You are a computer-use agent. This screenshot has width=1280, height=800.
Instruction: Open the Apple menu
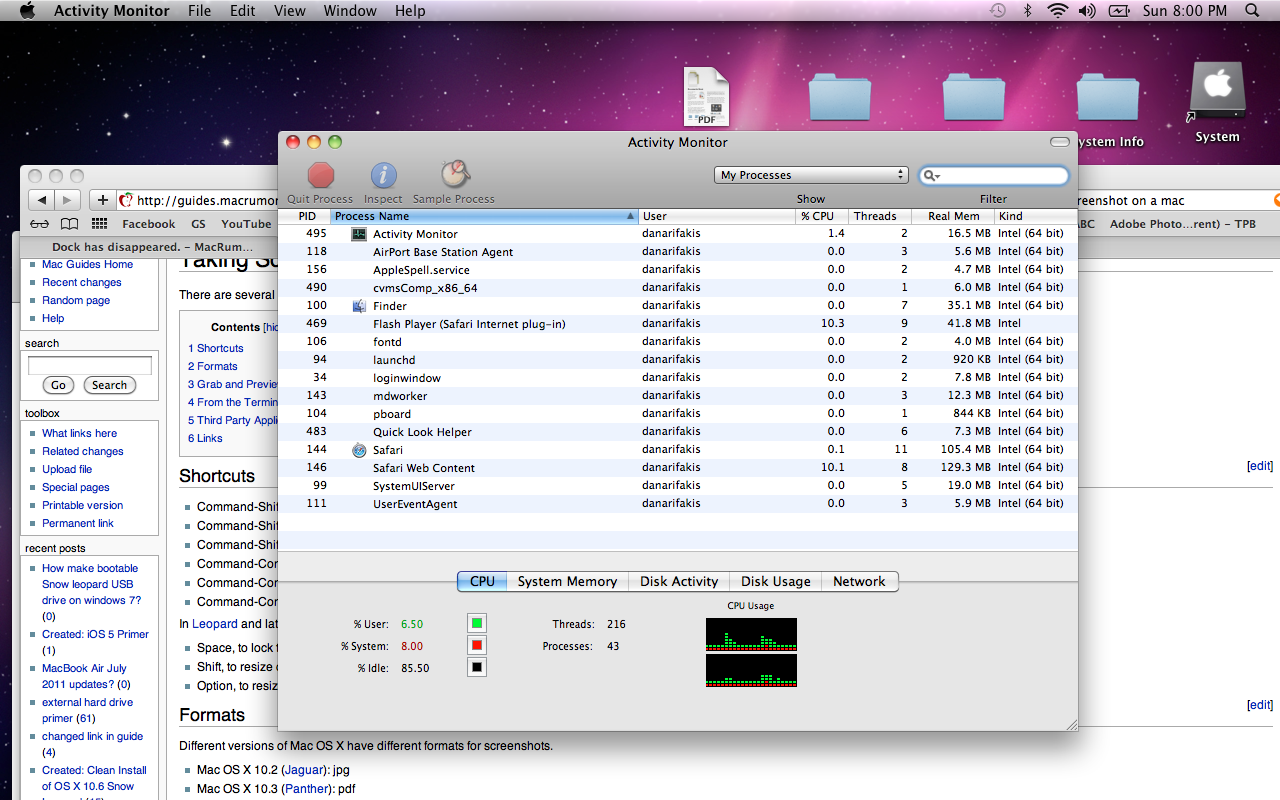click(x=27, y=11)
